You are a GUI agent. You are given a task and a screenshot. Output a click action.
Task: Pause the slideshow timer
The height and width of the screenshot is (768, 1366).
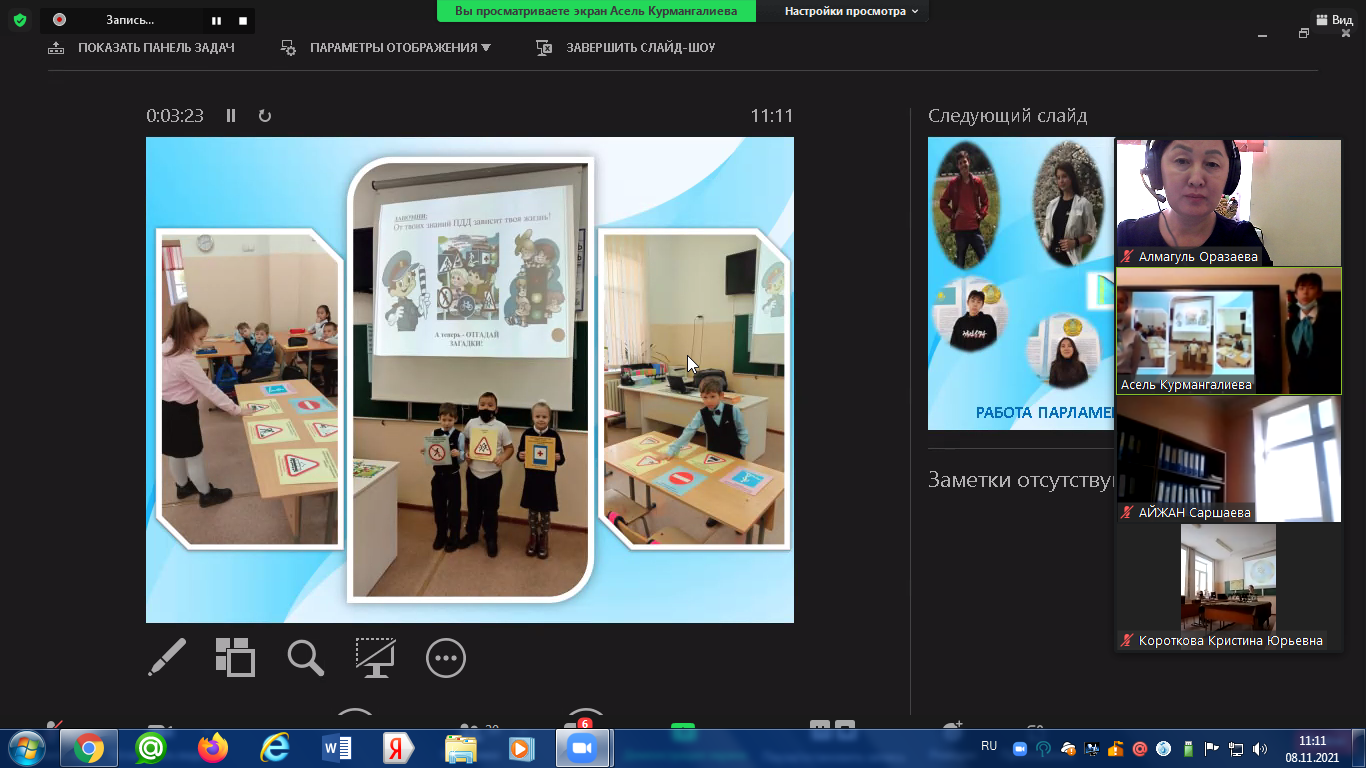click(231, 116)
